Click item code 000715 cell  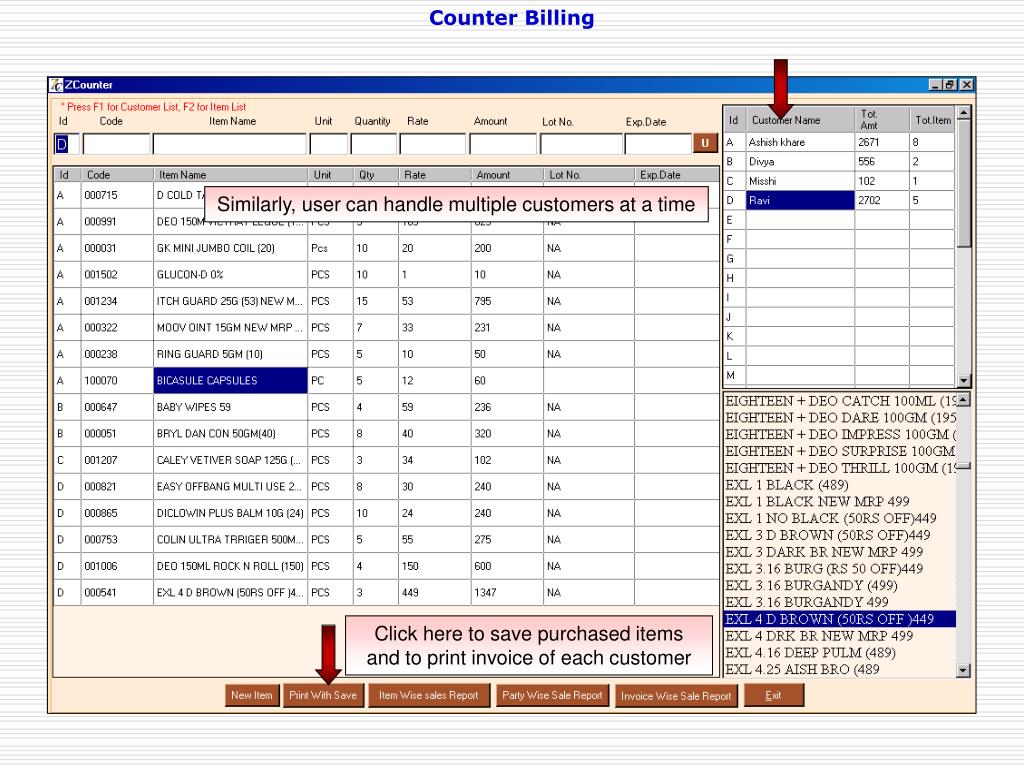pos(116,195)
